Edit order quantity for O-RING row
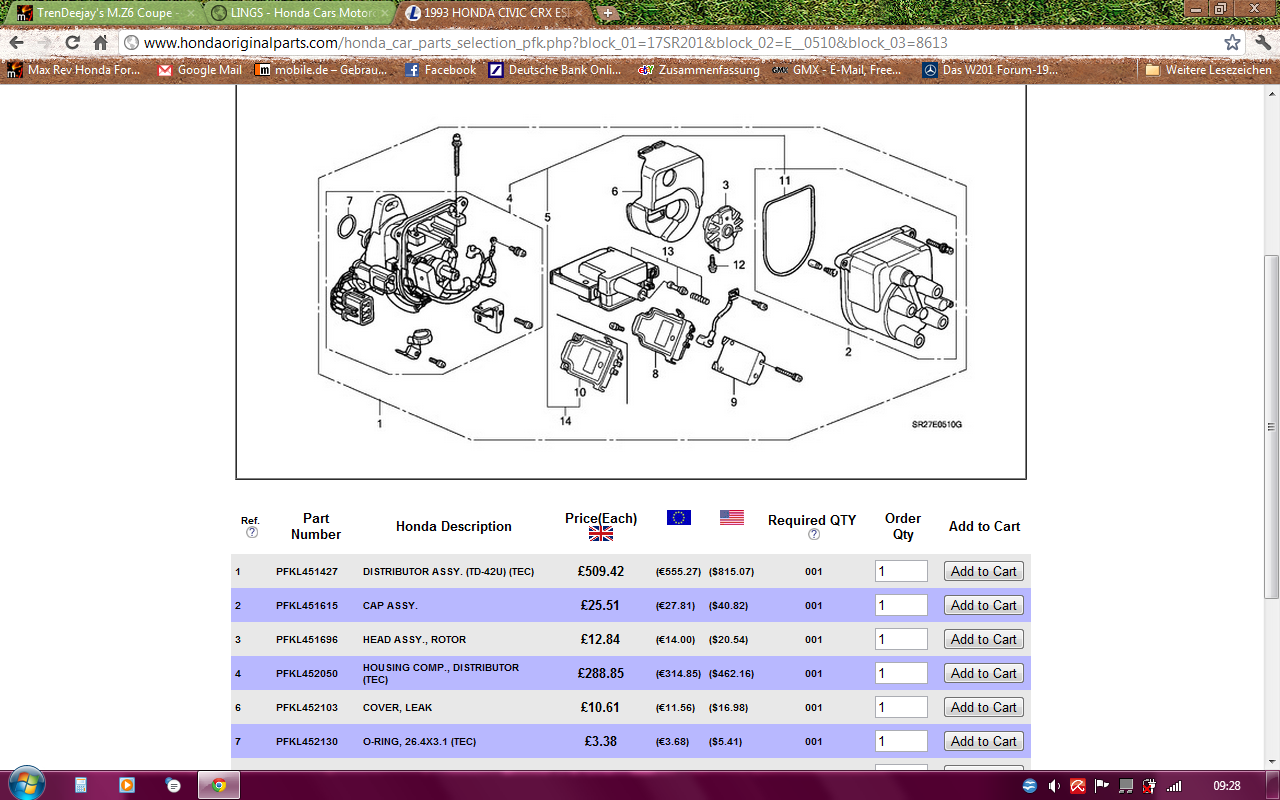Viewport: 1280px width, 800px height. pyautogui.click(x=901, y=741)
